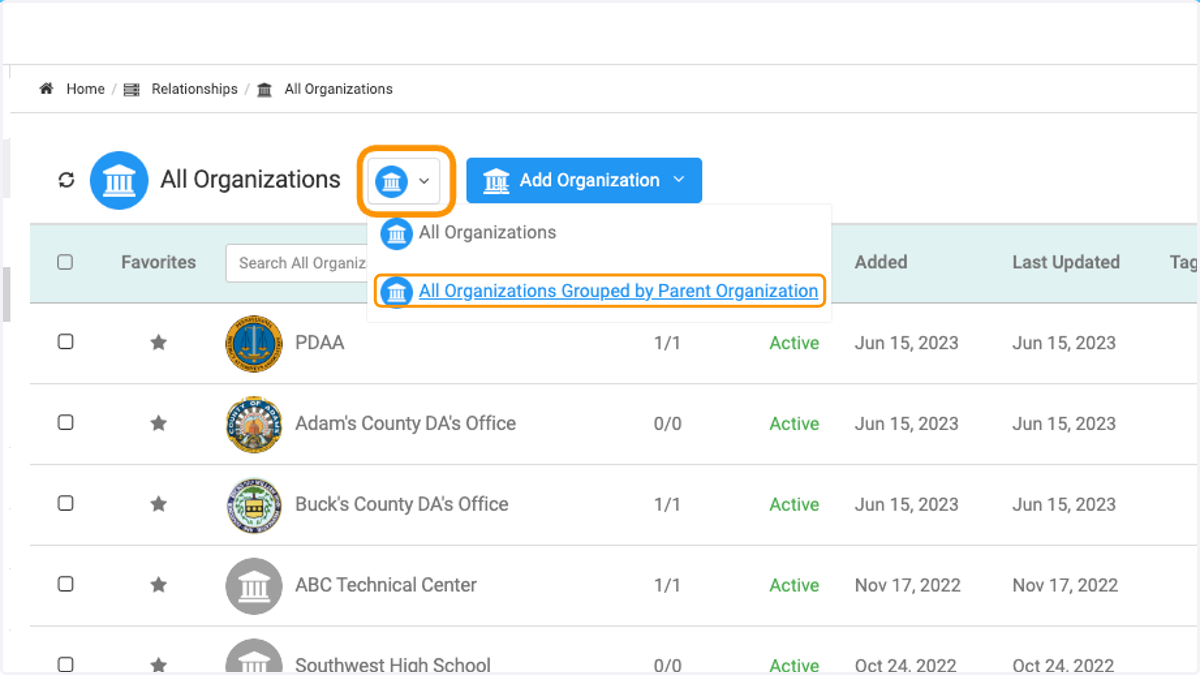1200x675 pixels.
Task: Sort by the Favorites column header
Action: coord(158,262)
